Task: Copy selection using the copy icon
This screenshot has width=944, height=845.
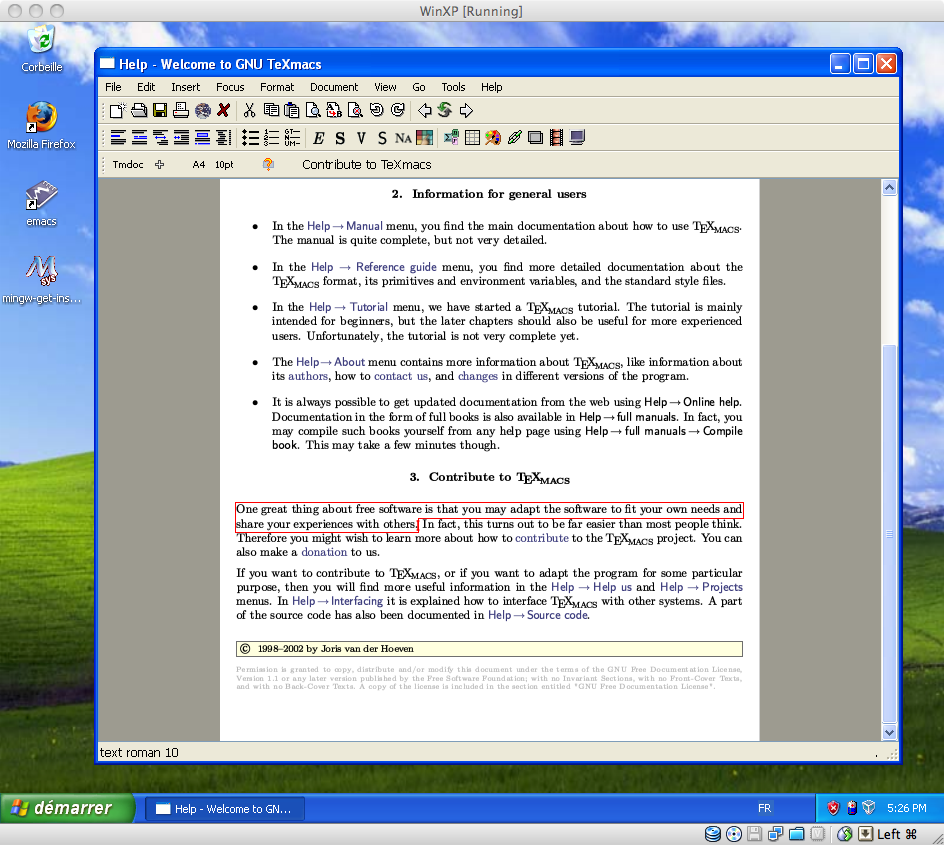Action: point(271,110)
